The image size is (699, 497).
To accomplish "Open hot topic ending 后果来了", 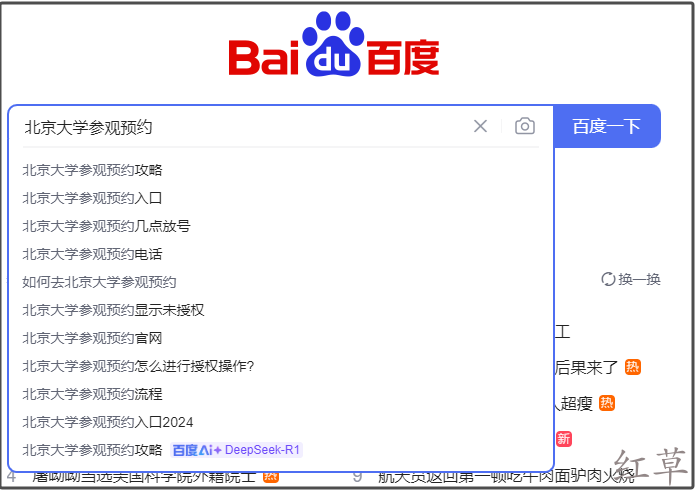I will (x=586, y=368).
